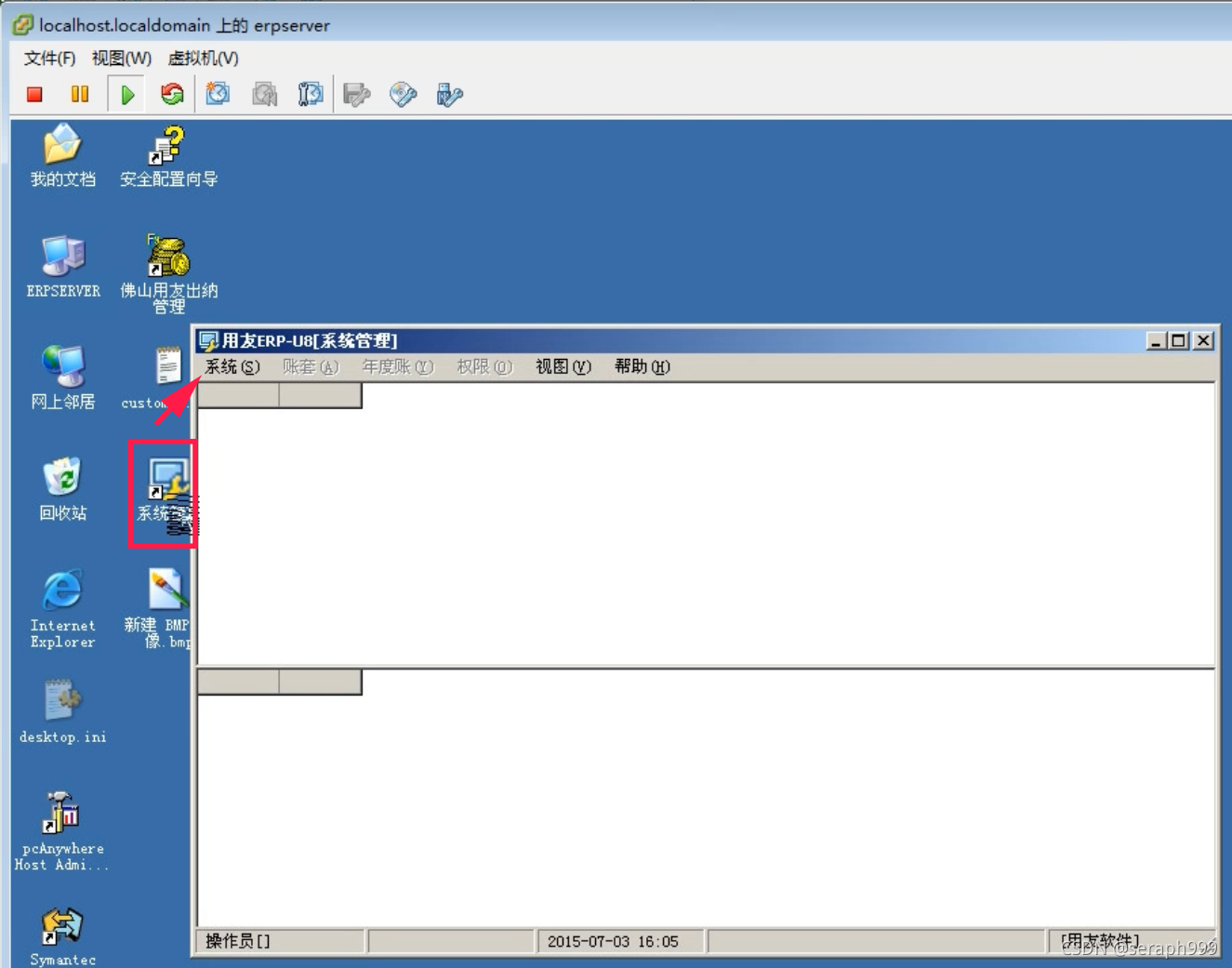Open the 系统(S) menu in 用友ERP-U8
The height and width of the screenshot is (968, 1232).
click(x=232, y=366)
